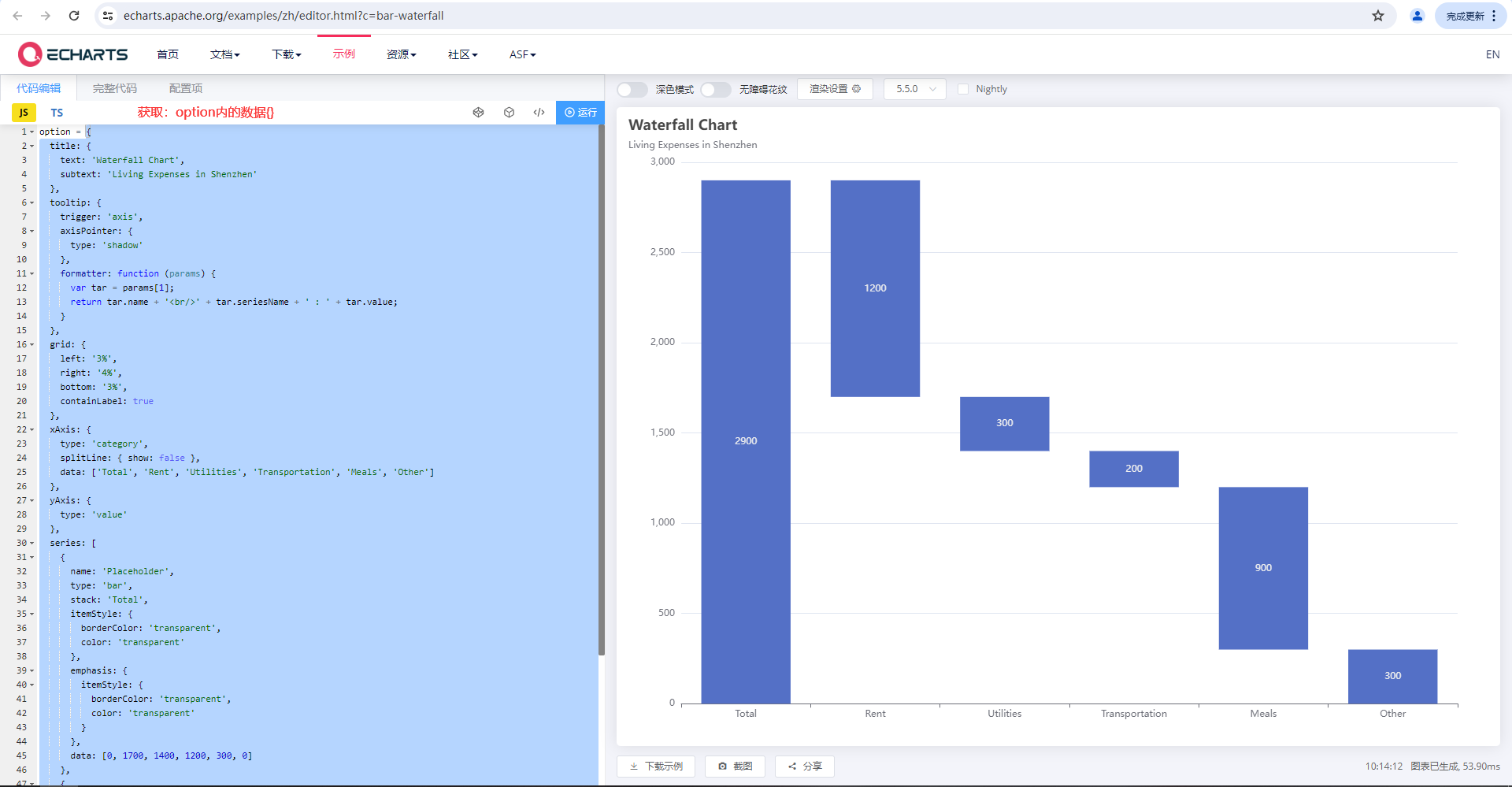Image resolution: width=1512 pixels, height=787 pixels.
Task: Click the format code brackets icon
Action: click(539, 113)
